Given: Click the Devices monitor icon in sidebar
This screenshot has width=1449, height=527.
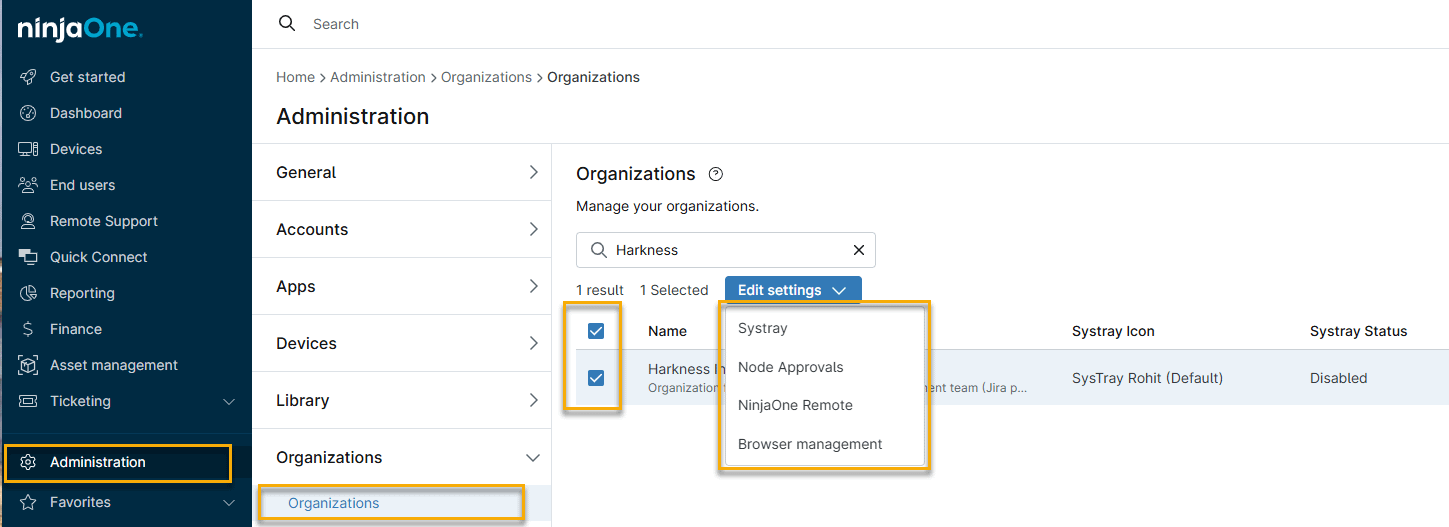Looking at the screenshot, I should pyautogui.click(x=28, y=149).
